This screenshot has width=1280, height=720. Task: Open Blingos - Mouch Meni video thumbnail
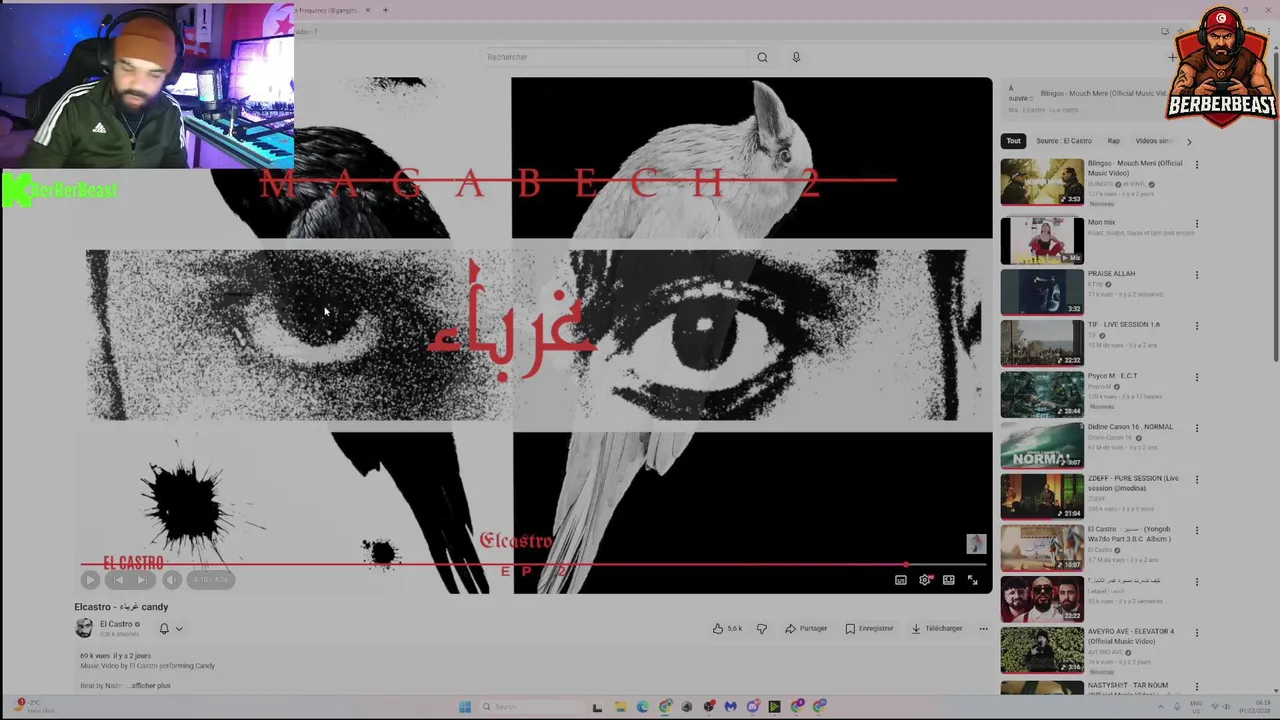click(1042, 182)
